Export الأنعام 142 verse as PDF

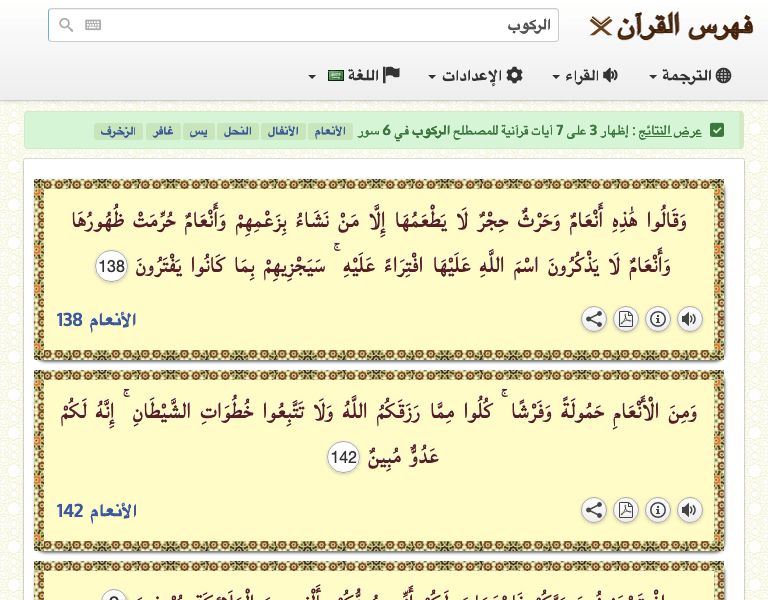626,510
